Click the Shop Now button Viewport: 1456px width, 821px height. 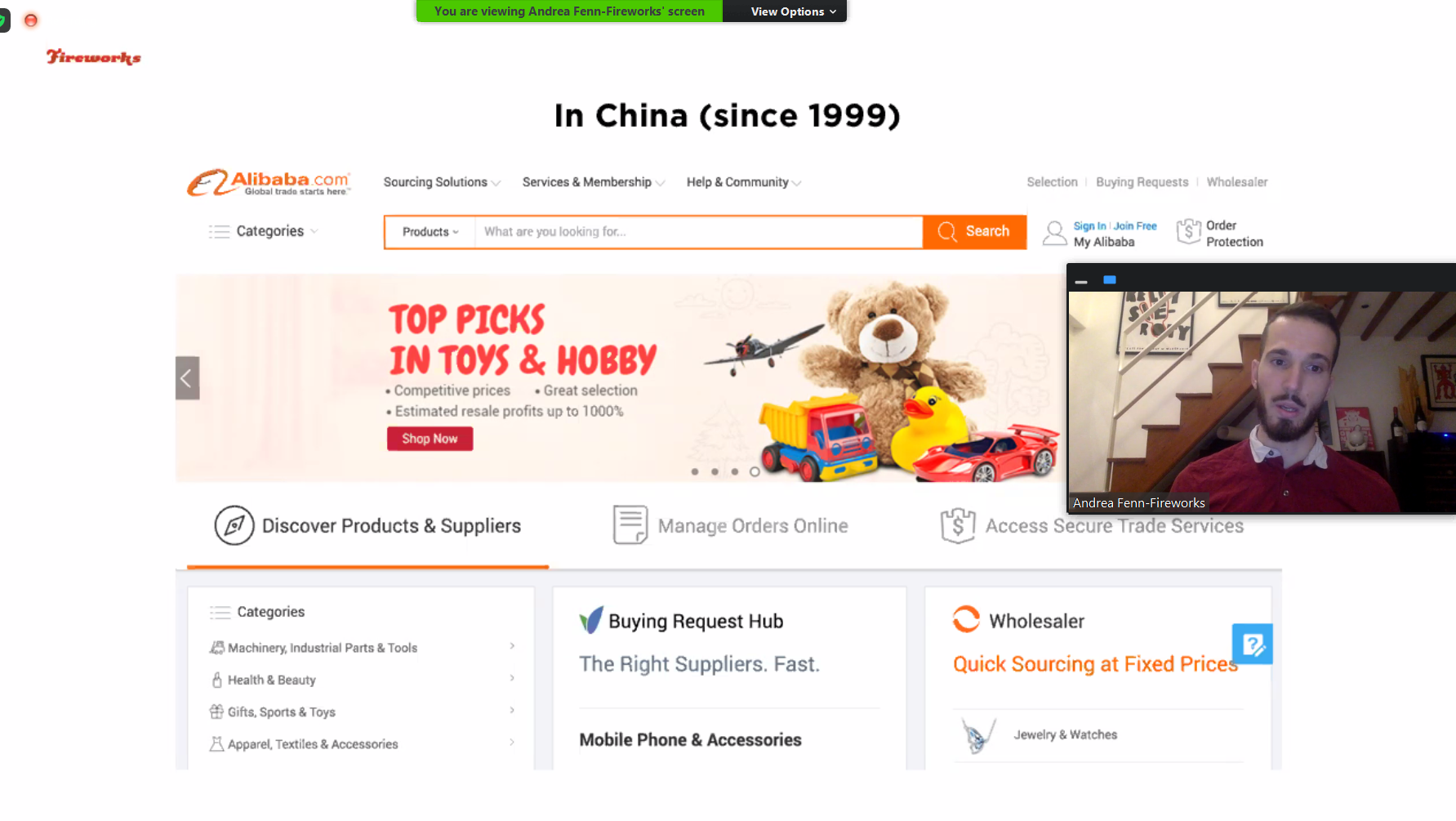click(430, 439)
